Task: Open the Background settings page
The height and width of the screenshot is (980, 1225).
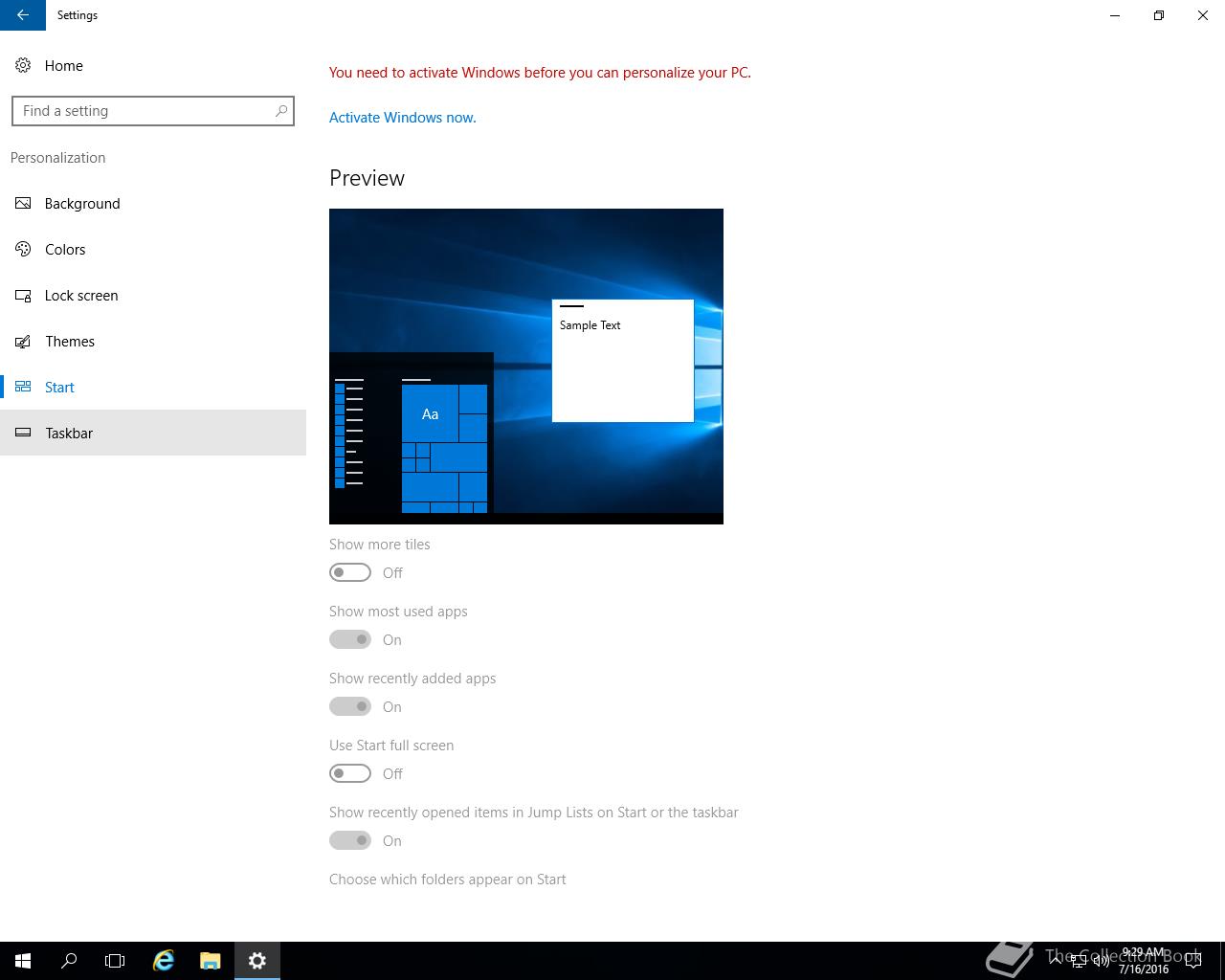Action: (153, 203)
